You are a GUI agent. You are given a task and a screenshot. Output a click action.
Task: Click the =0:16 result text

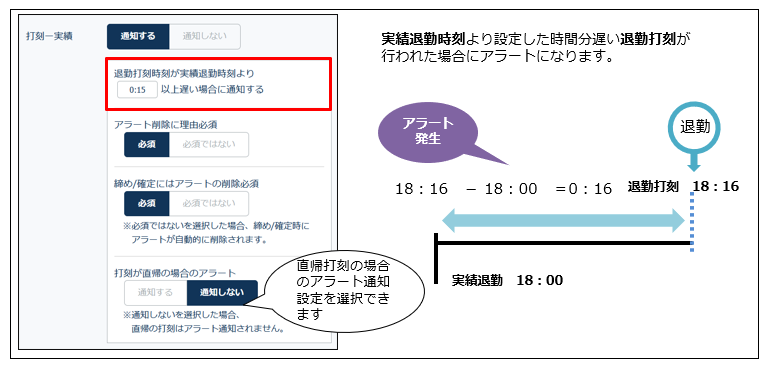pos(583,188)
